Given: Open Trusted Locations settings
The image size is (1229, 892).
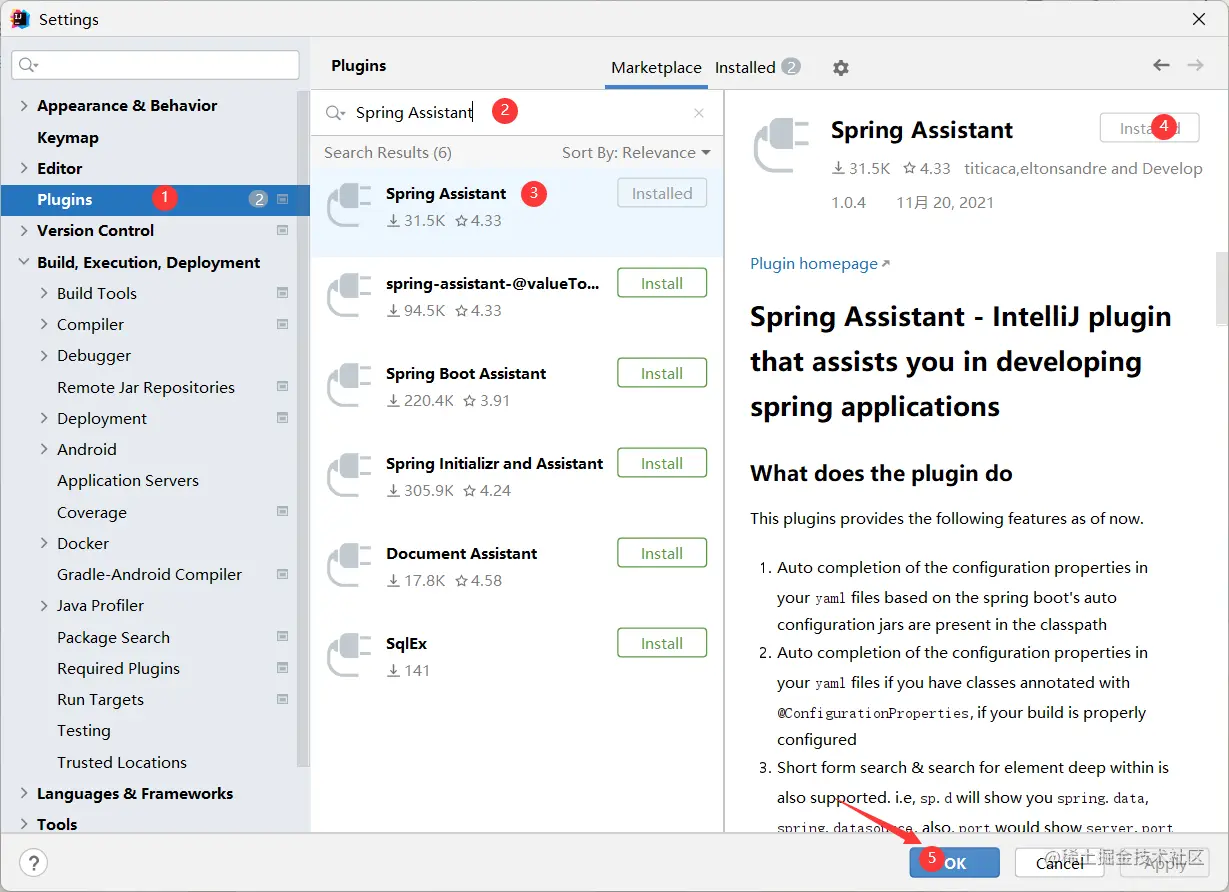Looking at the screenshot, I should pos(122,762).
